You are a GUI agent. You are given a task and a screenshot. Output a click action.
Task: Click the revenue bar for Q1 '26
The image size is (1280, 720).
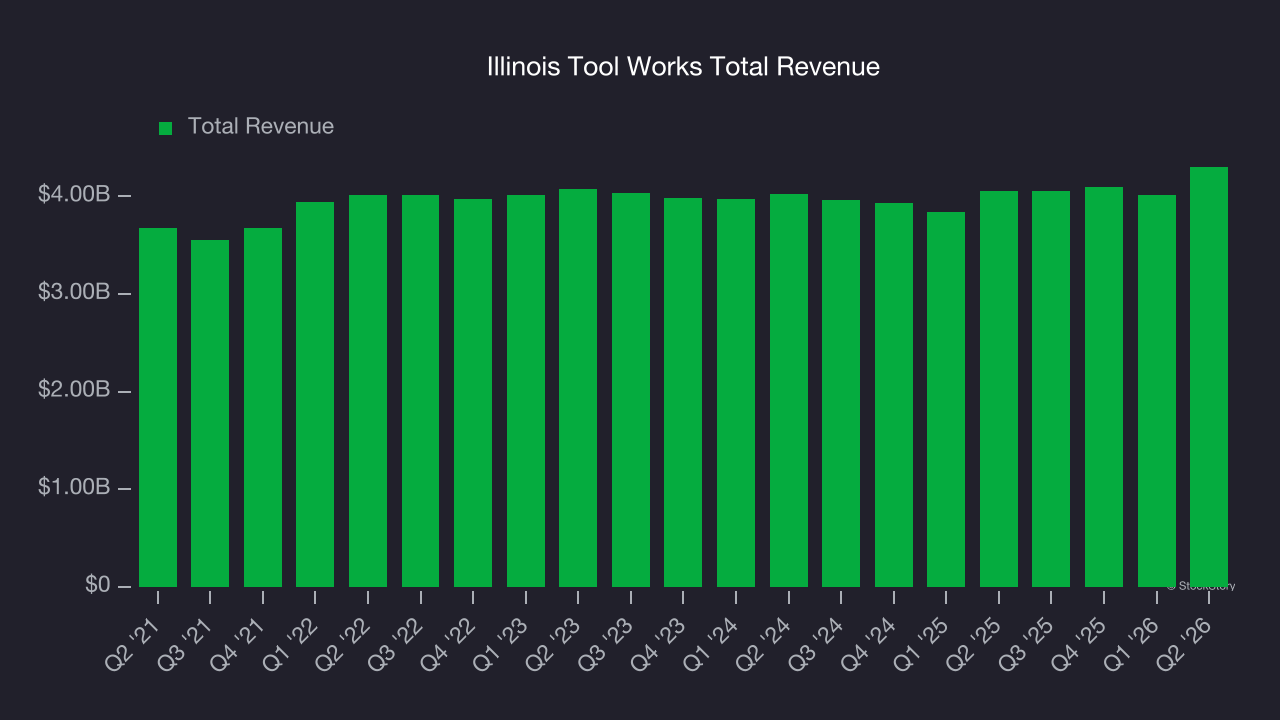(x=1157, y=391)
